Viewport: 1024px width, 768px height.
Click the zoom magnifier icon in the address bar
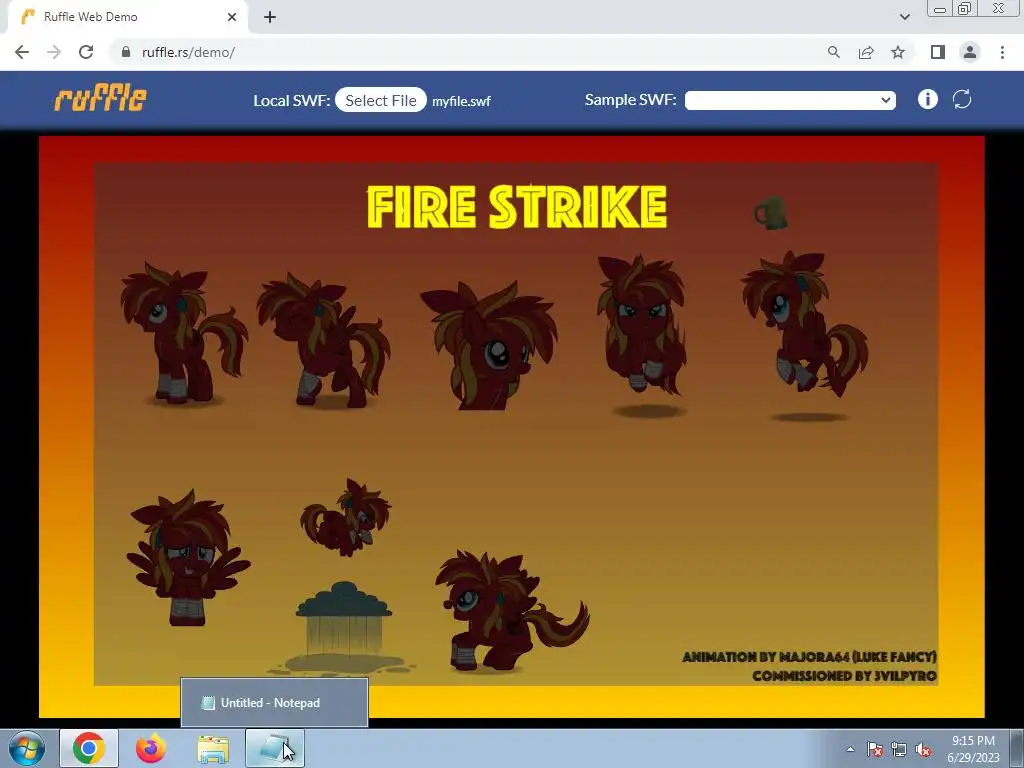tap(833, 52)
